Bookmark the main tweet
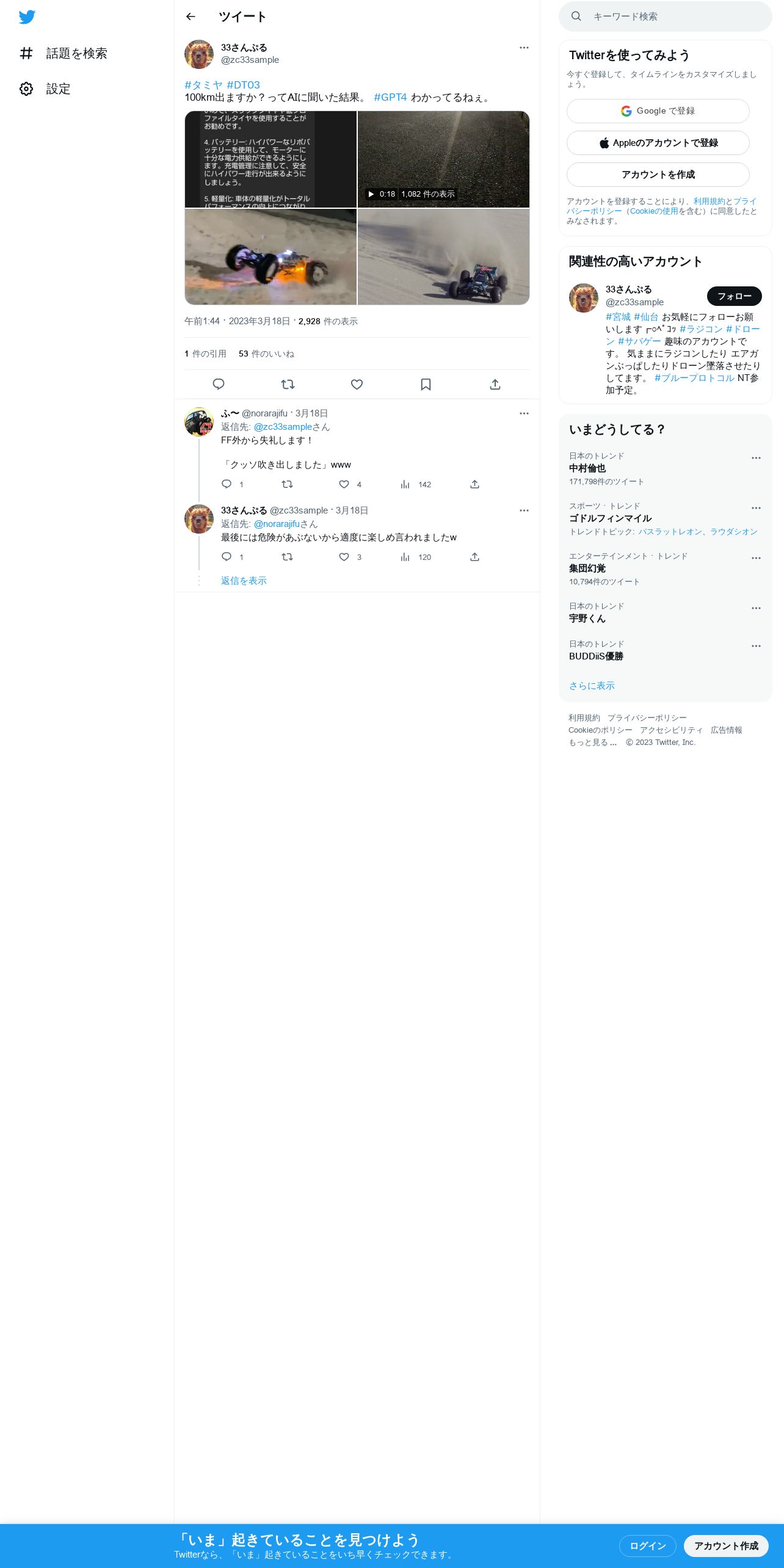Image resolution: width=784 pixels, height=1568 pixels. click(x=426, y=384)
